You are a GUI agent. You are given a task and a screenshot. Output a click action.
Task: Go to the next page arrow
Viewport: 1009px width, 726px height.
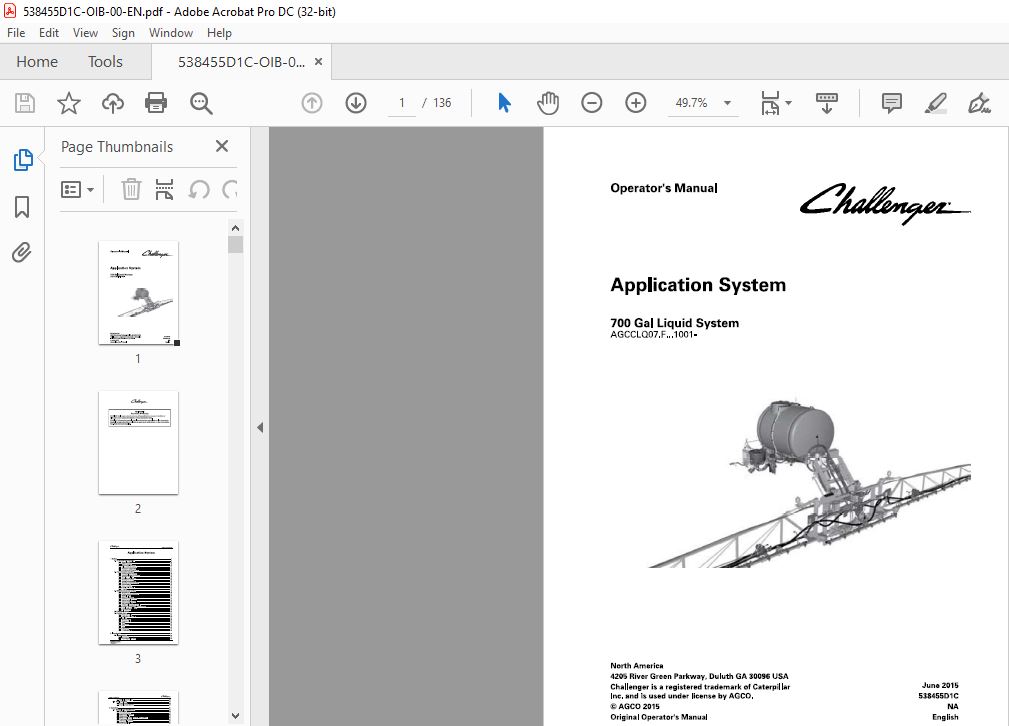356,103
